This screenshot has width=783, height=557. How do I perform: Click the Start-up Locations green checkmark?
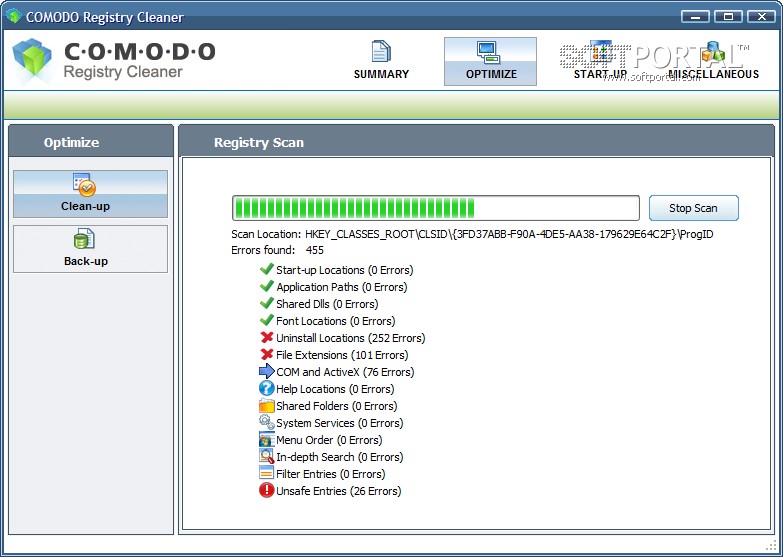tap(267, 269)
